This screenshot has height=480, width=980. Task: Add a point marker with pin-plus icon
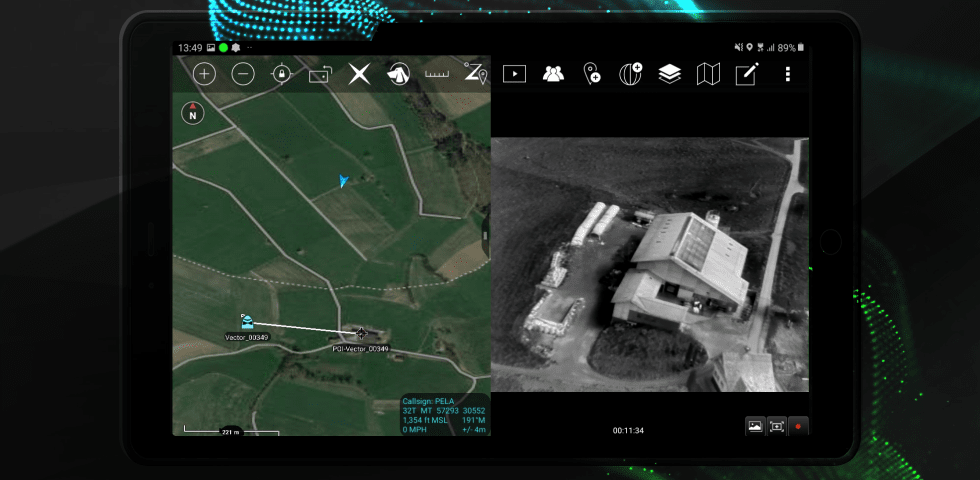(592, 74)
